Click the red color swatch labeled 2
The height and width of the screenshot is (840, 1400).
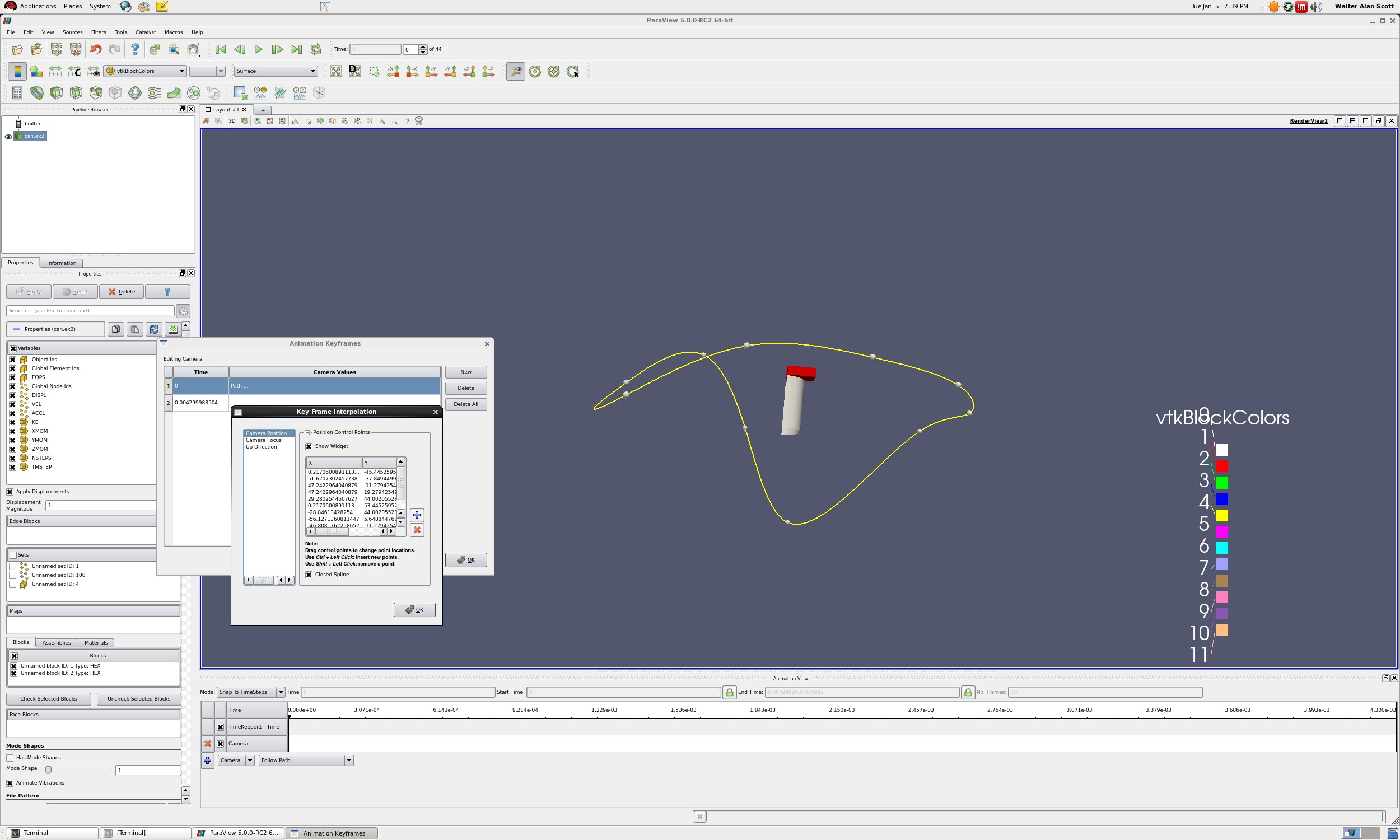coord(1222,466)
